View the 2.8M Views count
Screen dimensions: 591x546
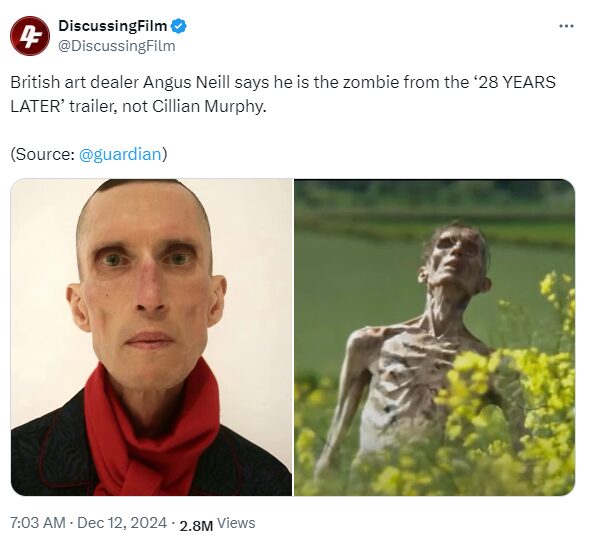217,524
